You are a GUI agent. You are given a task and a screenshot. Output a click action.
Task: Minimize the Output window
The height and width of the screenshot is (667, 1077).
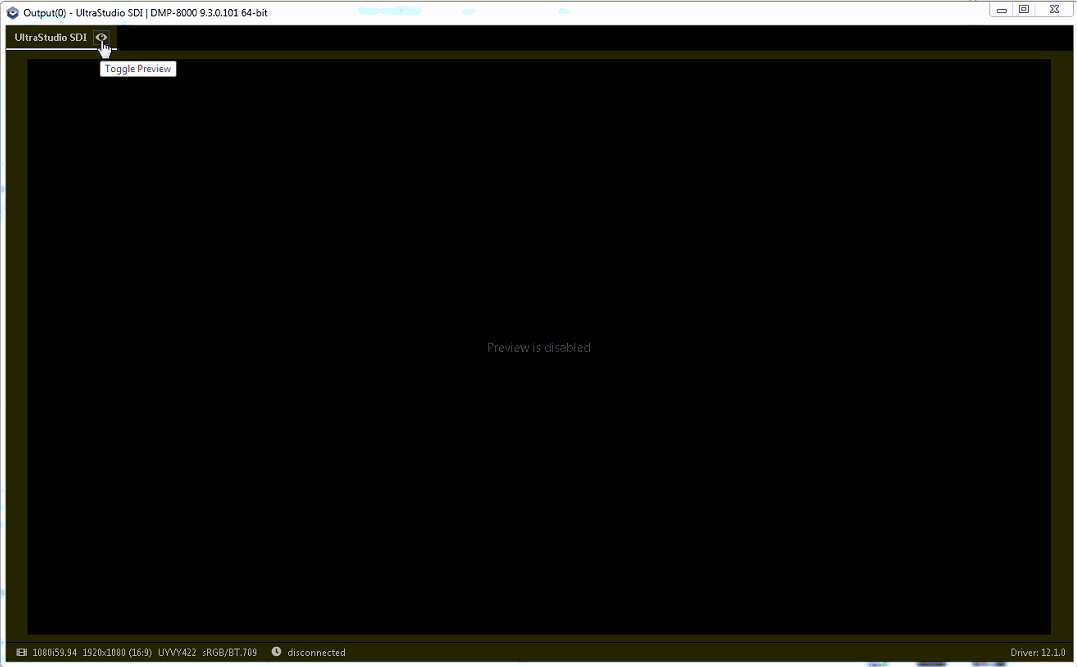tap(1002, 10)
